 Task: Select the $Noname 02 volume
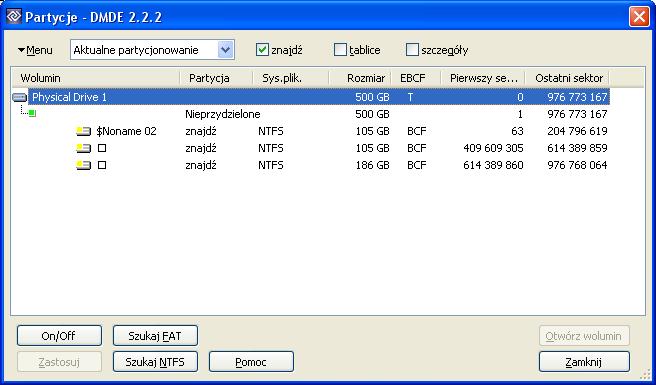(x=126, y=131)
